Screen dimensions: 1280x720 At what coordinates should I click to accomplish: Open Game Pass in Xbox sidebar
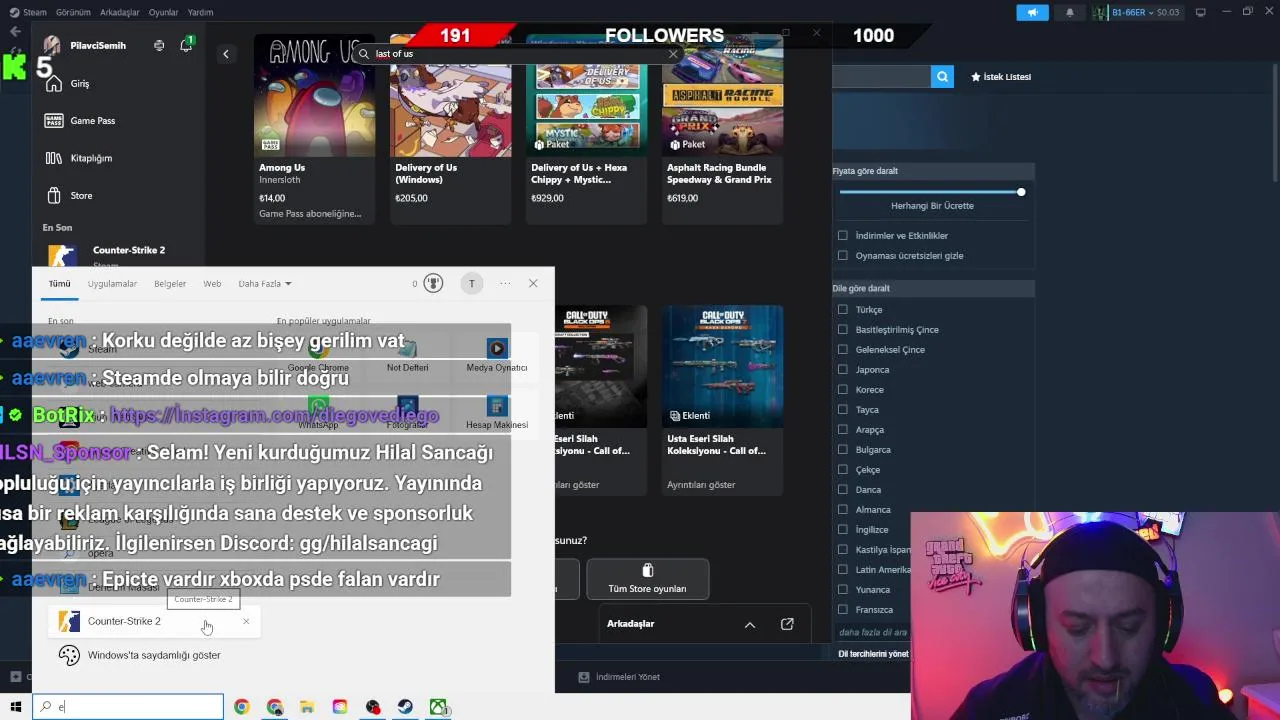[x=79, y=121]
